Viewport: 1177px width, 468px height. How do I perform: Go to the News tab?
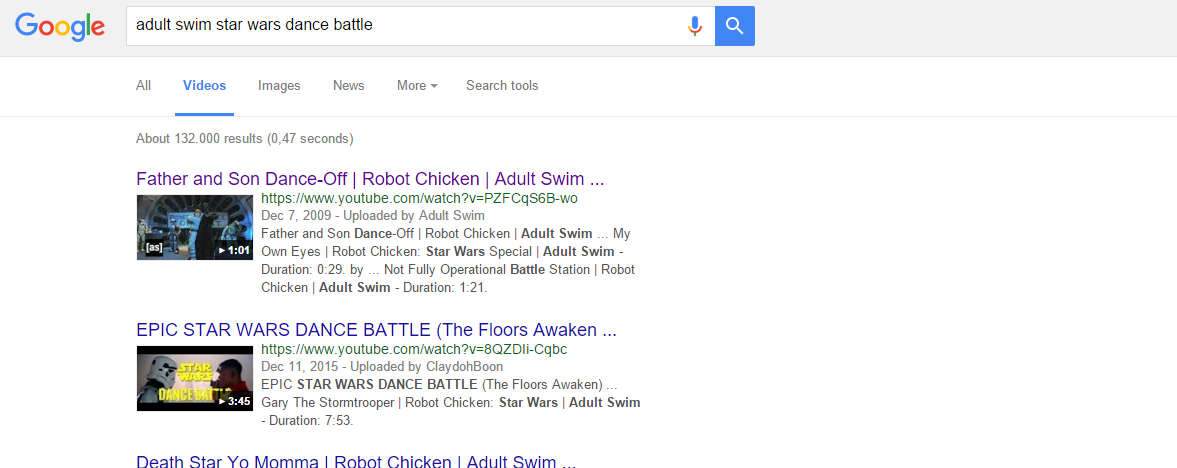pyautogui.click(x=349, y=86)
